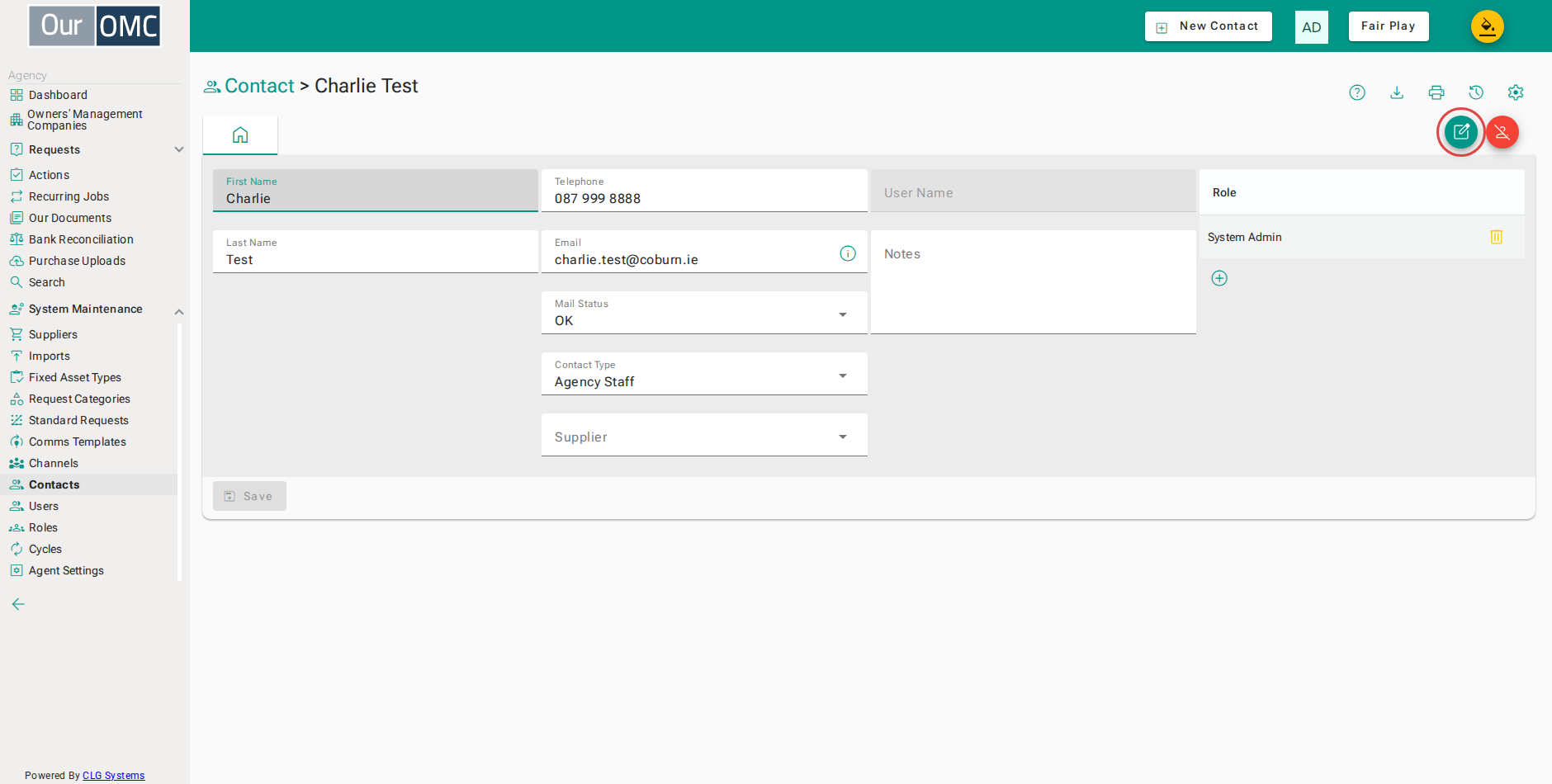Open Suppliers in the sidebar
This screenshot has height=784, width=1552.
coord(53,334)
